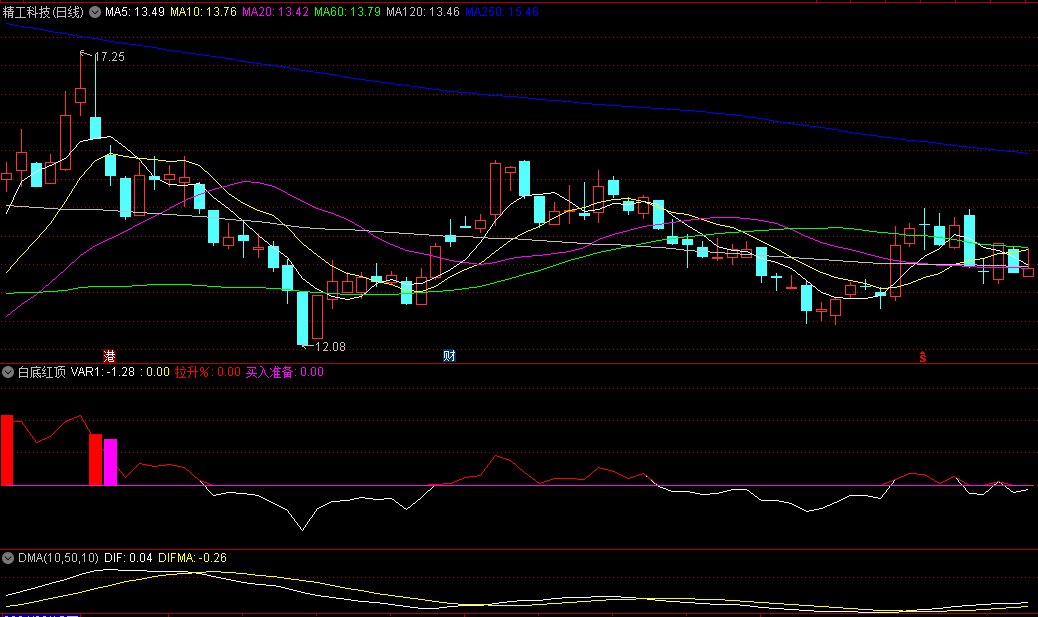Click the green MA60: 13.79 label
The image size is (1038, 617).
tap(348, 12)
